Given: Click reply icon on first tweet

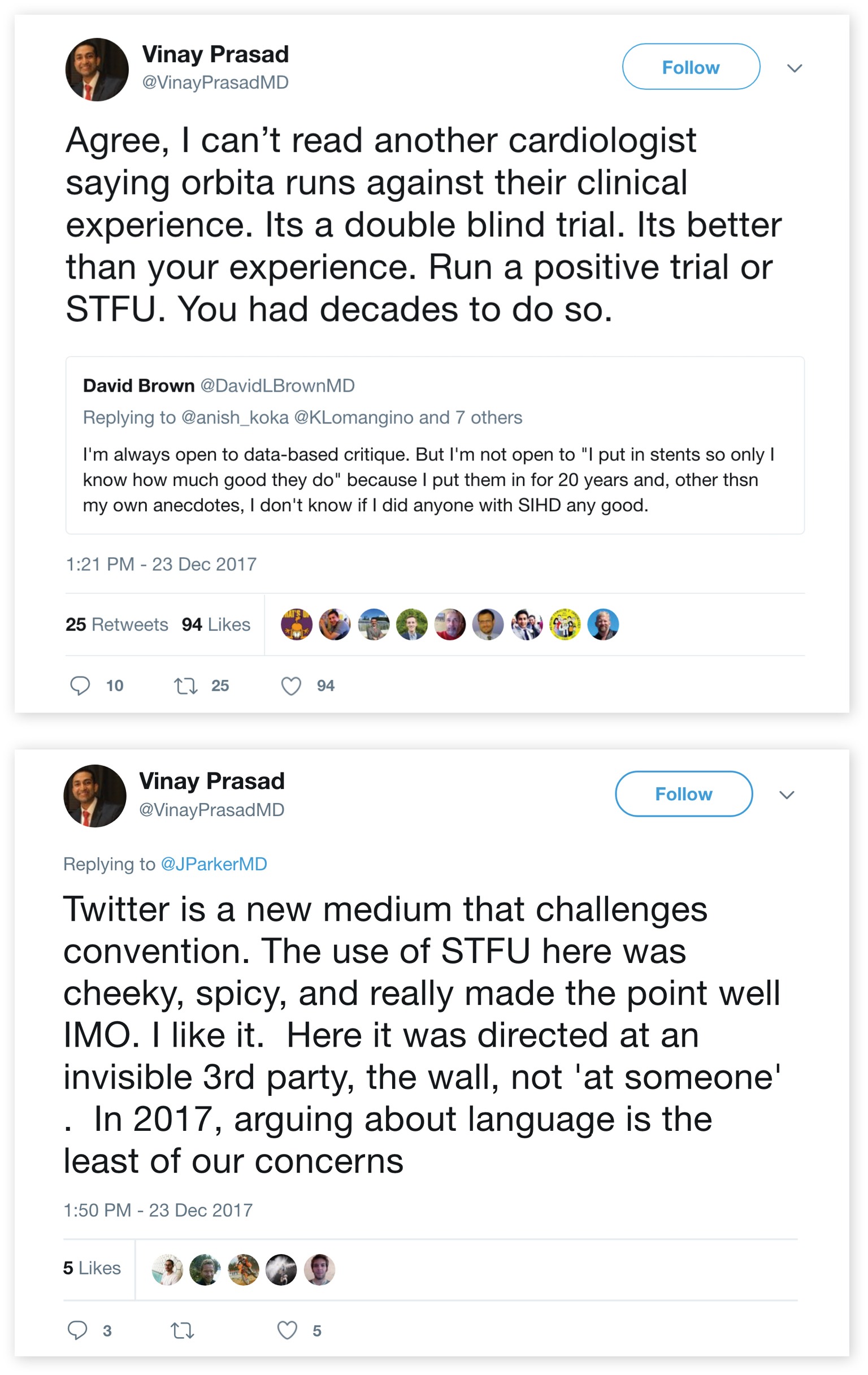Looking at the screenshot, I should click(80, 685).
